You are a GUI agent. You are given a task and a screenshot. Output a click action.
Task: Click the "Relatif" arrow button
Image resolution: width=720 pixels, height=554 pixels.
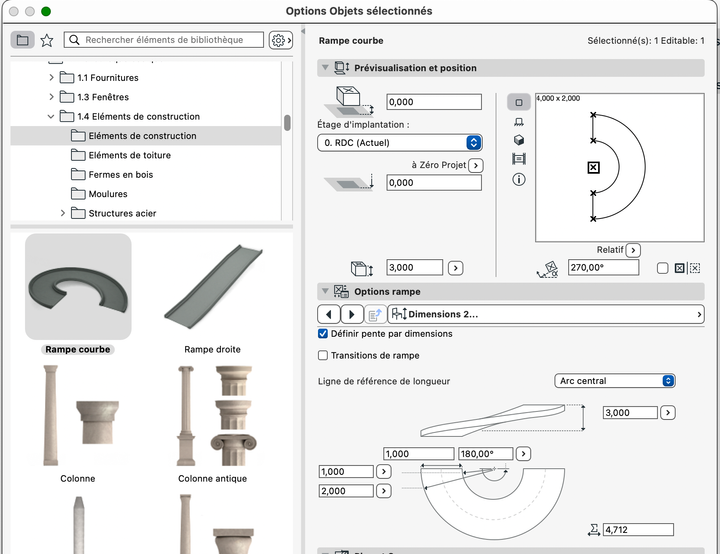coord(633,250)
